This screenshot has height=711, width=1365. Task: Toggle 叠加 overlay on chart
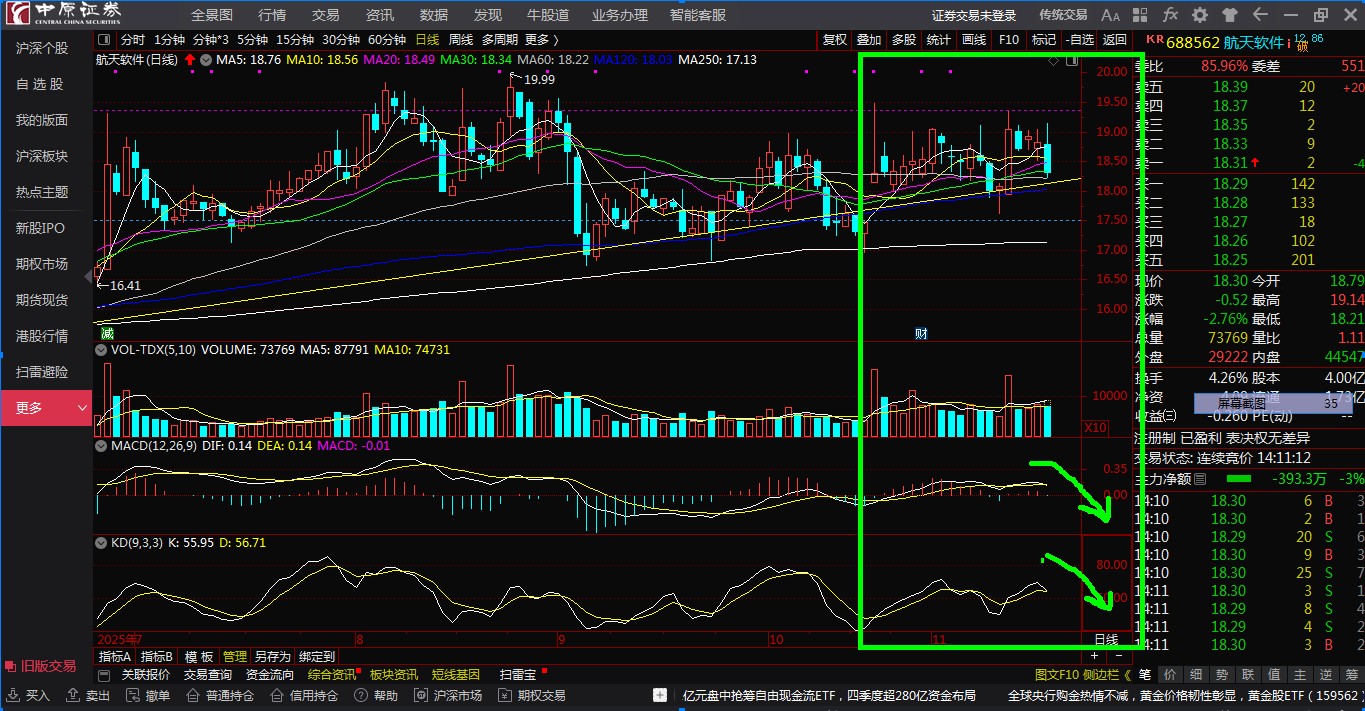[x=869, y=40]
